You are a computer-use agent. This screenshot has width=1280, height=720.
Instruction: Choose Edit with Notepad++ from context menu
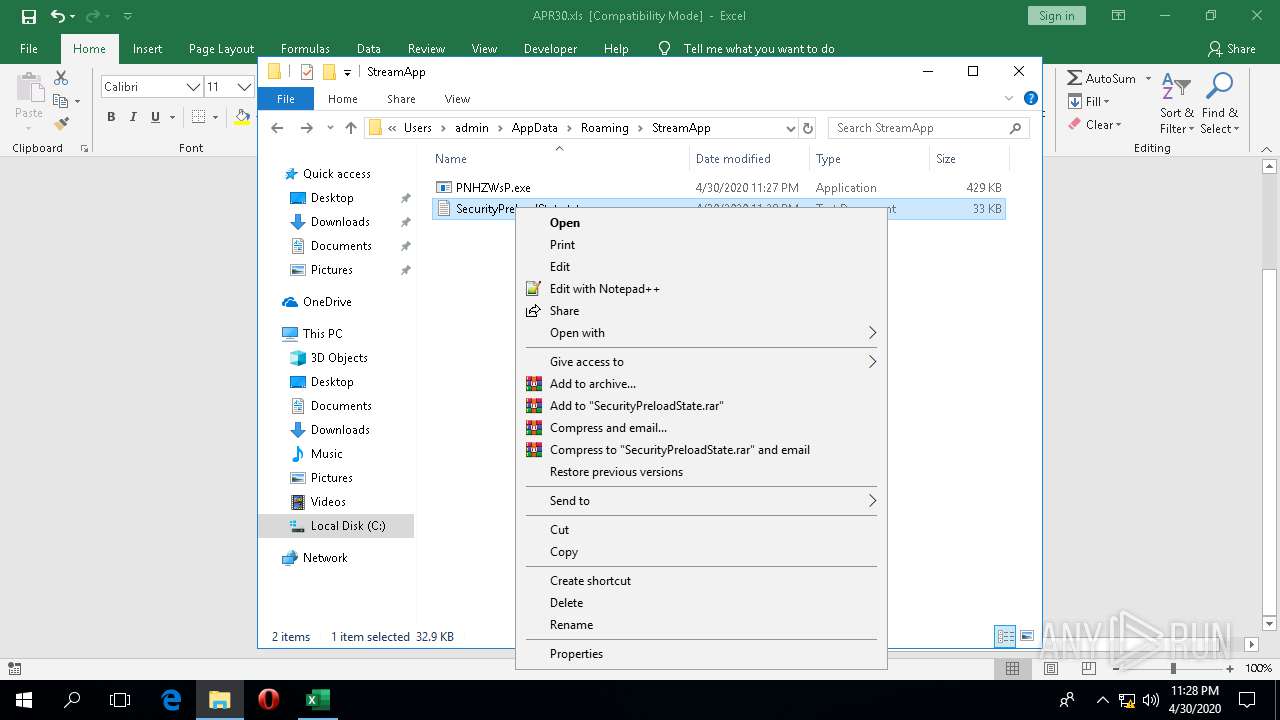tap(604, 289)
